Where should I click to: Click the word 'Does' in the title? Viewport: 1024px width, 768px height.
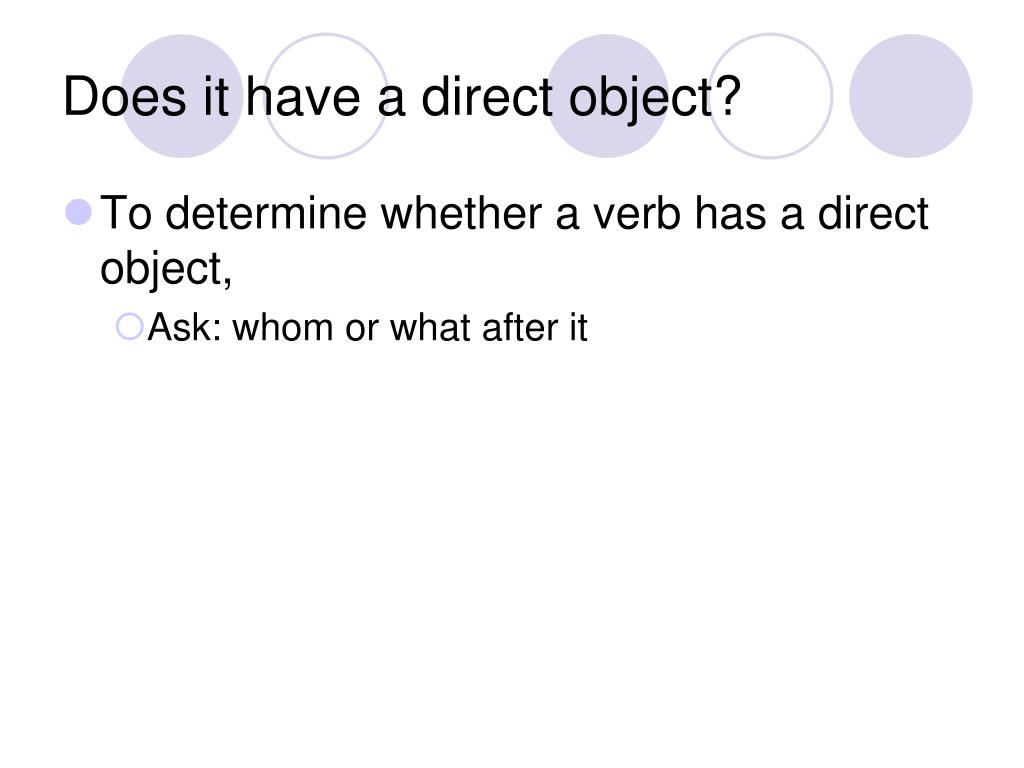125,97
